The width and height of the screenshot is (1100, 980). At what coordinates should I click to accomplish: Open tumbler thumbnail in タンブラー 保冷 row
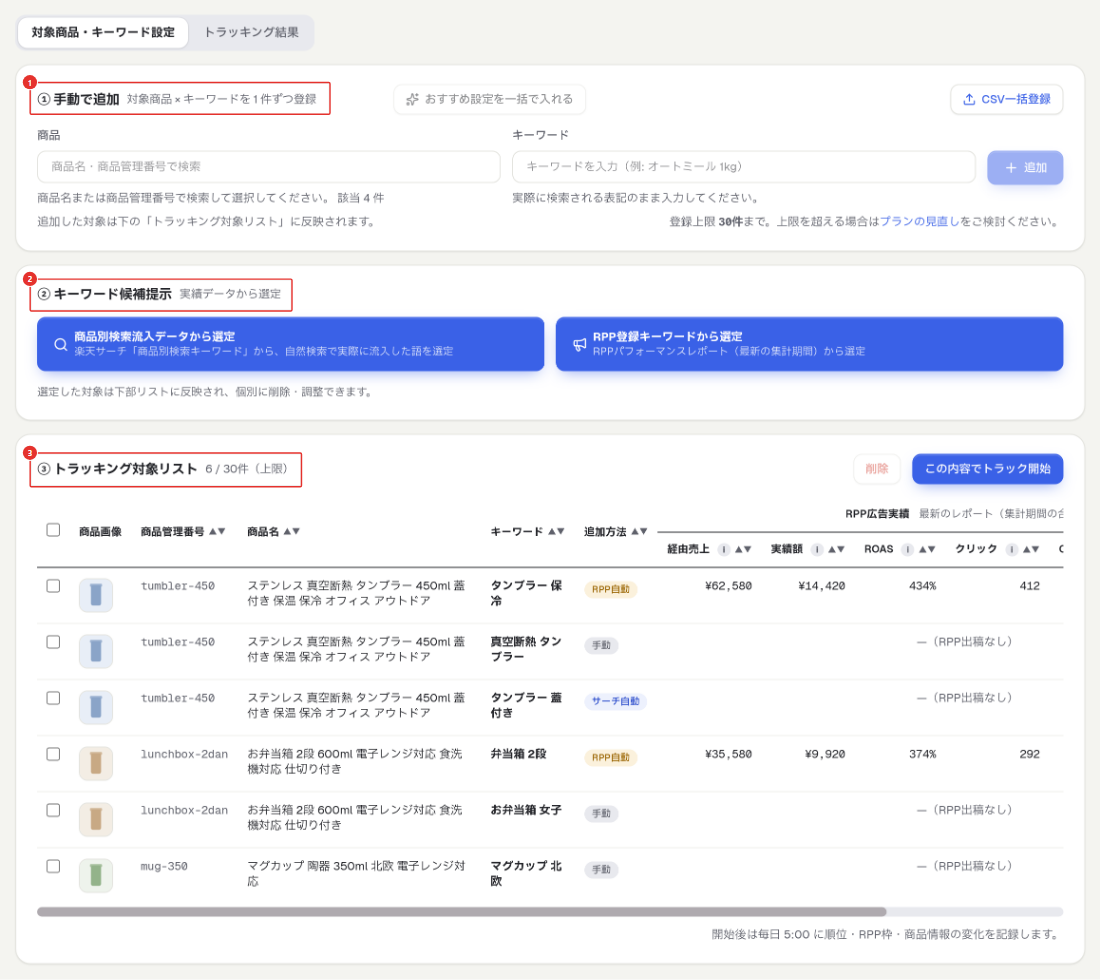pyautogui.click(x=96, y=595)
